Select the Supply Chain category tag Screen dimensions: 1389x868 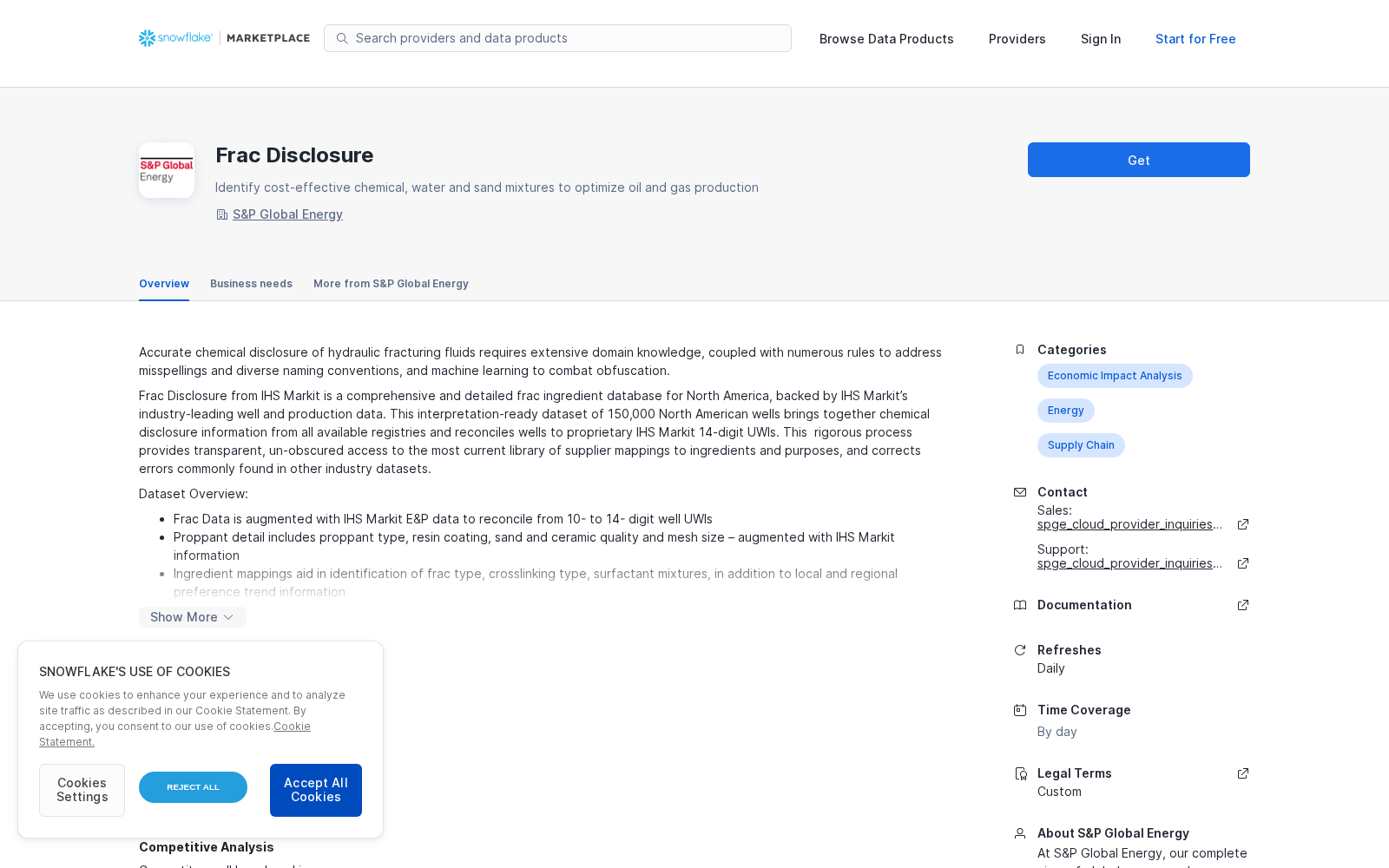1081,445
